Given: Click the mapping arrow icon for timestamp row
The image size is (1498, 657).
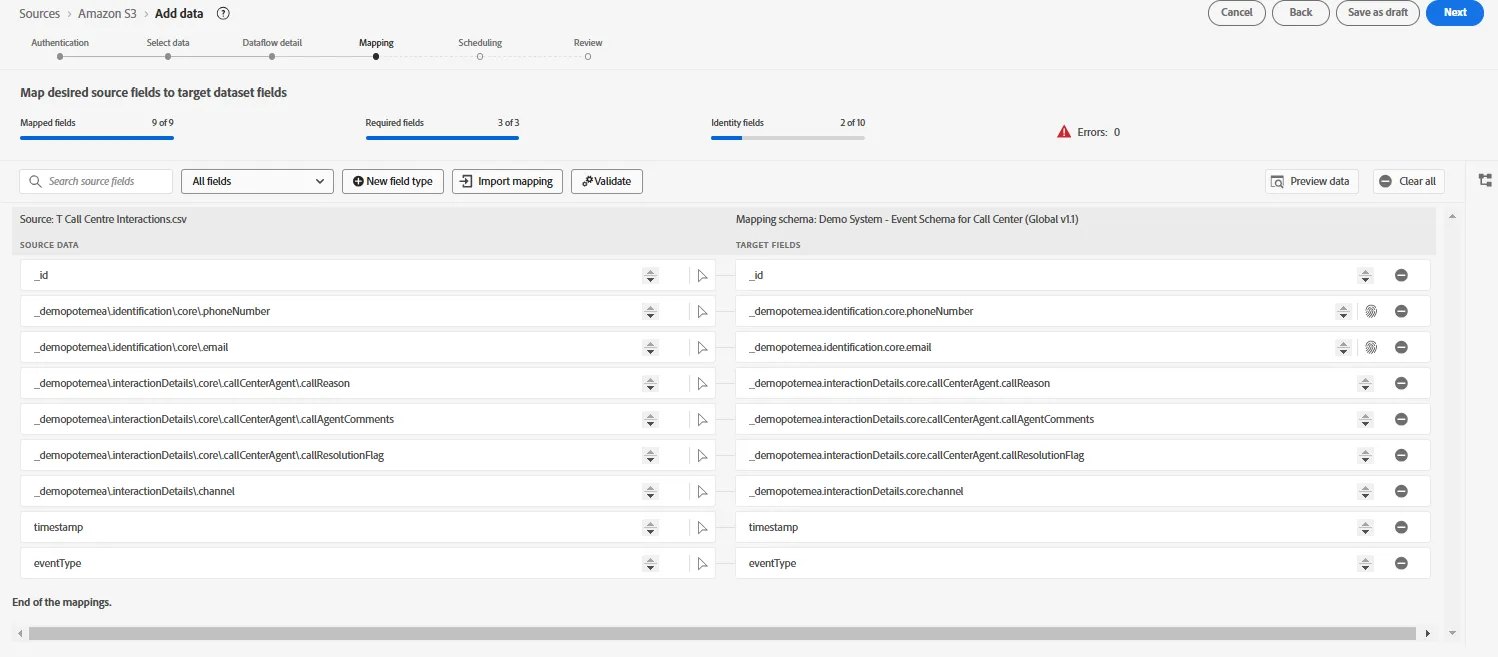Looking at the screenshot, I should click(703, 527).
